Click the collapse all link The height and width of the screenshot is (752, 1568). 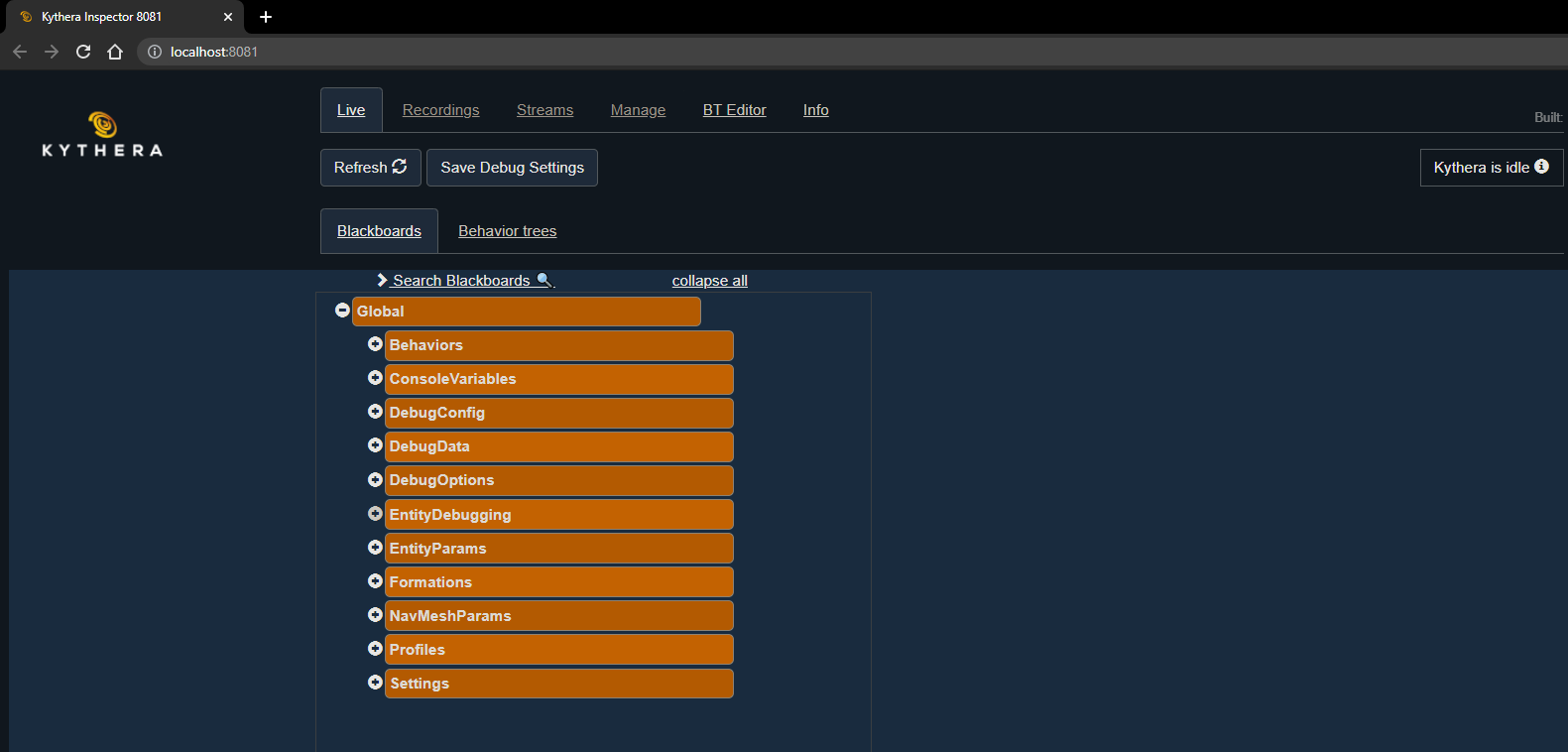(709, 281)
